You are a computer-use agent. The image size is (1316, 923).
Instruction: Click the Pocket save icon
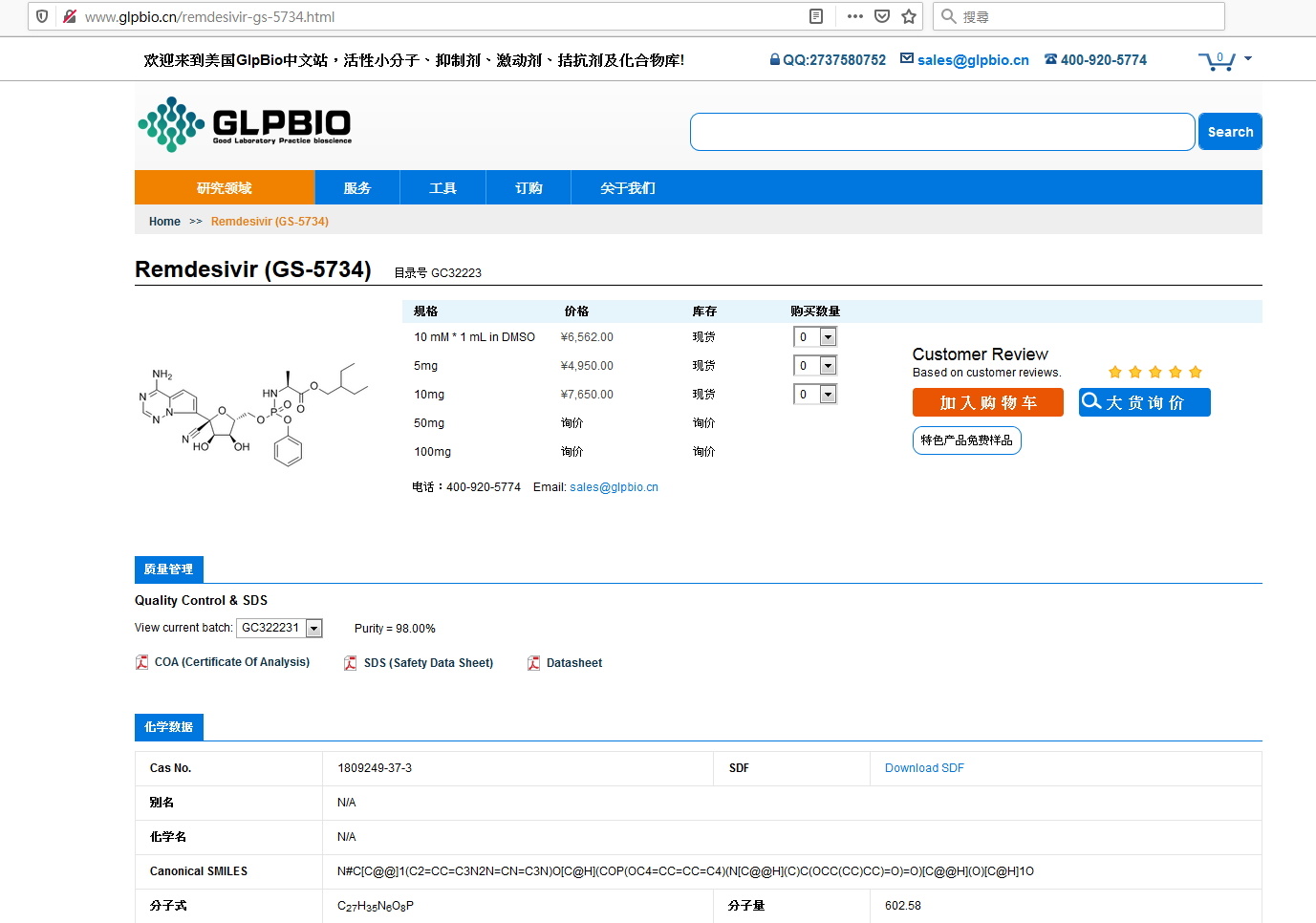[882, 16]
